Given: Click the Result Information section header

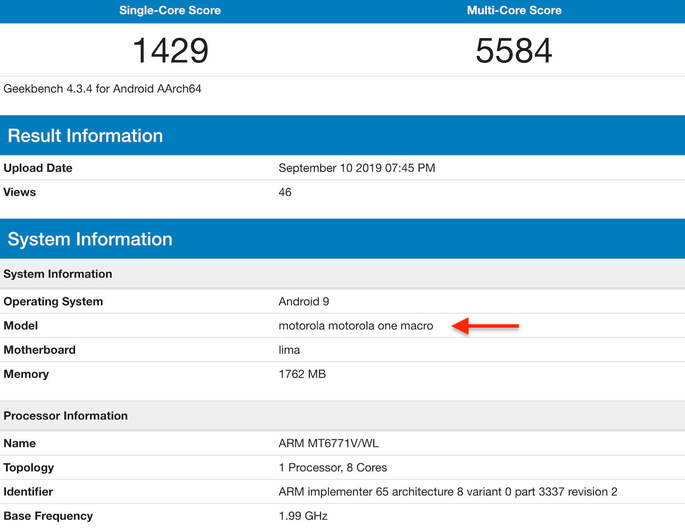Looking at the screenshot, I should [342, 135].
